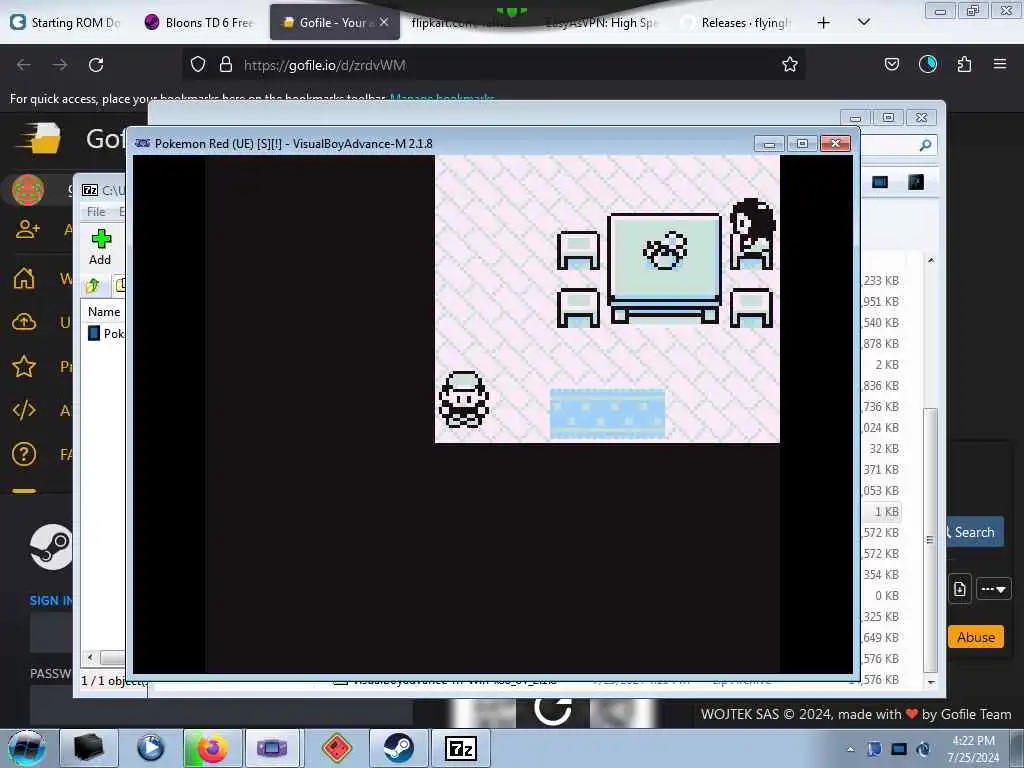Go back to the previous page
This screenshot has height=768, width=1024.
click(24, 65)
